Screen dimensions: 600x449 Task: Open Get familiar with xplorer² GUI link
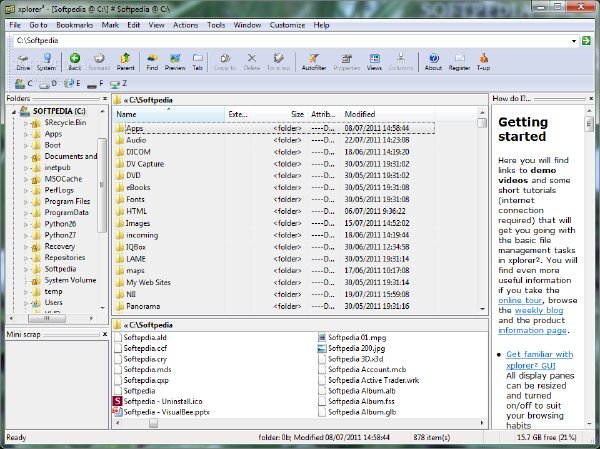[x=540, y=359]
